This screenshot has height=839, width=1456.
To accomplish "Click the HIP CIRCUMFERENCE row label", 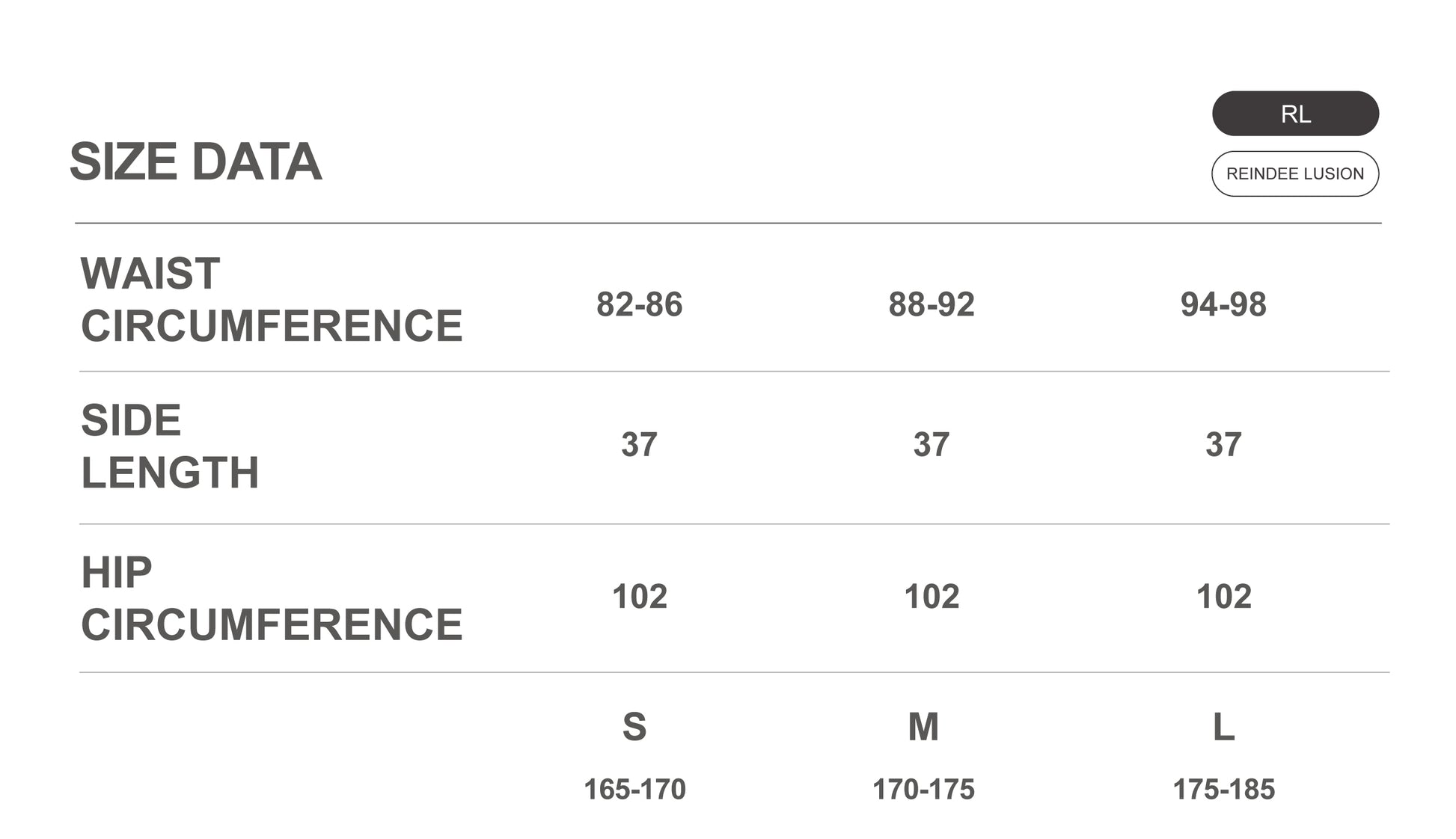I will click(271, 598).
